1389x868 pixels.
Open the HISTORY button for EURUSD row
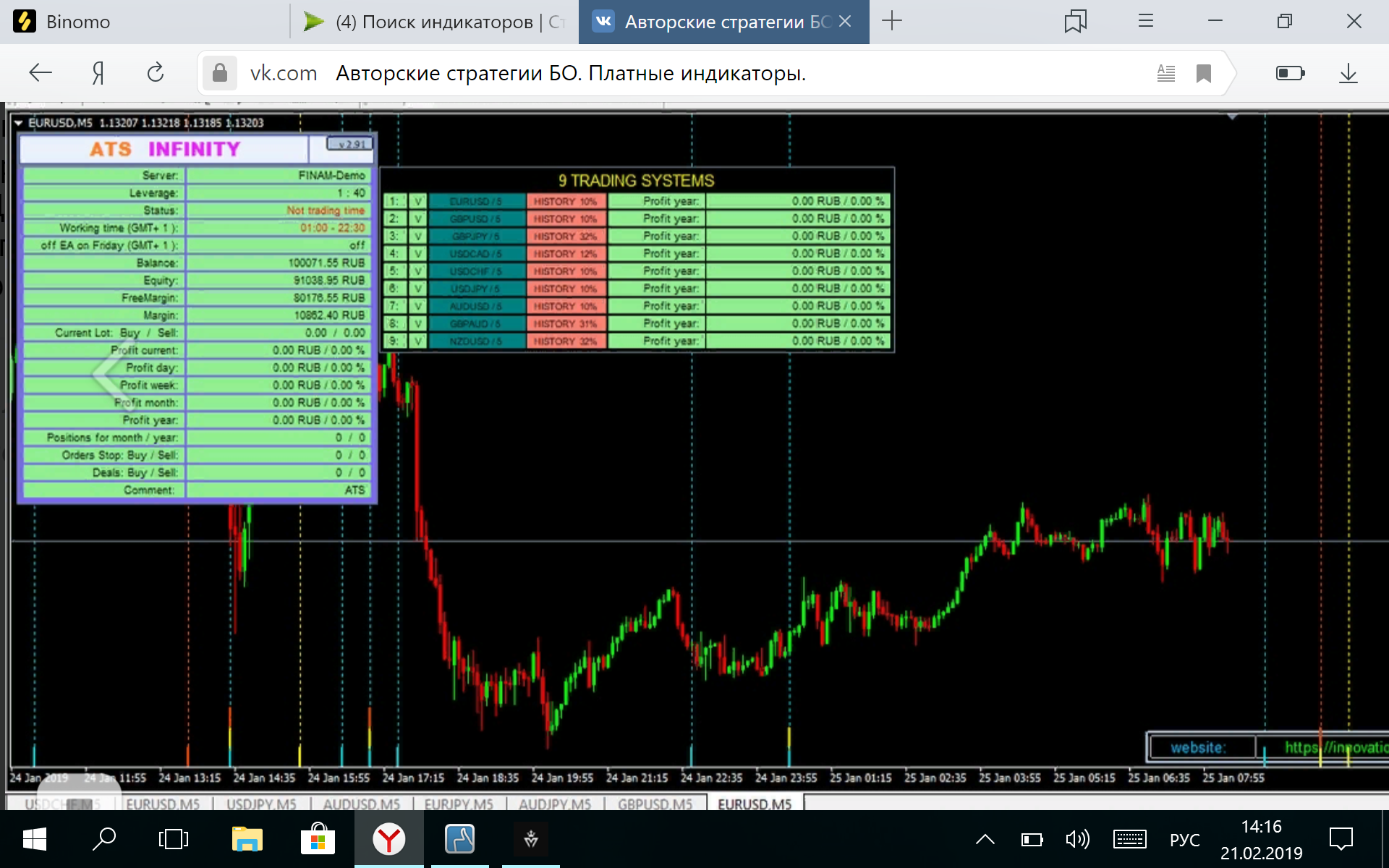pyautogui.click(x=566, y=201)
